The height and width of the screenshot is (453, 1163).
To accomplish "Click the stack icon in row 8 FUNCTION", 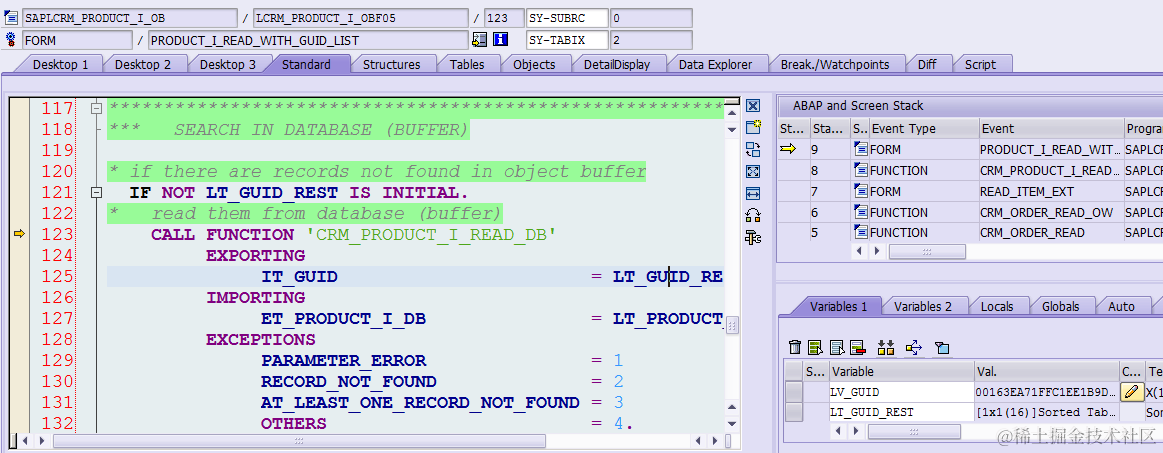I will (x=860, y=170).
